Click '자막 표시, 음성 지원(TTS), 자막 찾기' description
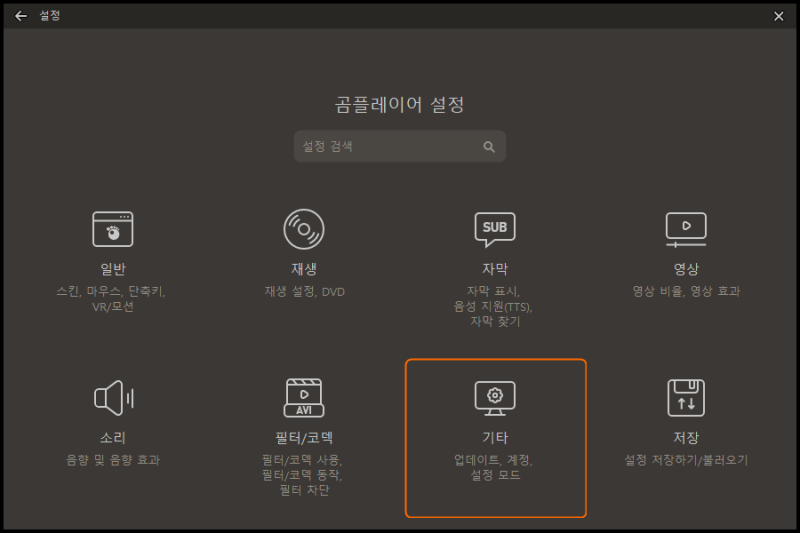Screen dimensions: 800x533 coord(493,306)
